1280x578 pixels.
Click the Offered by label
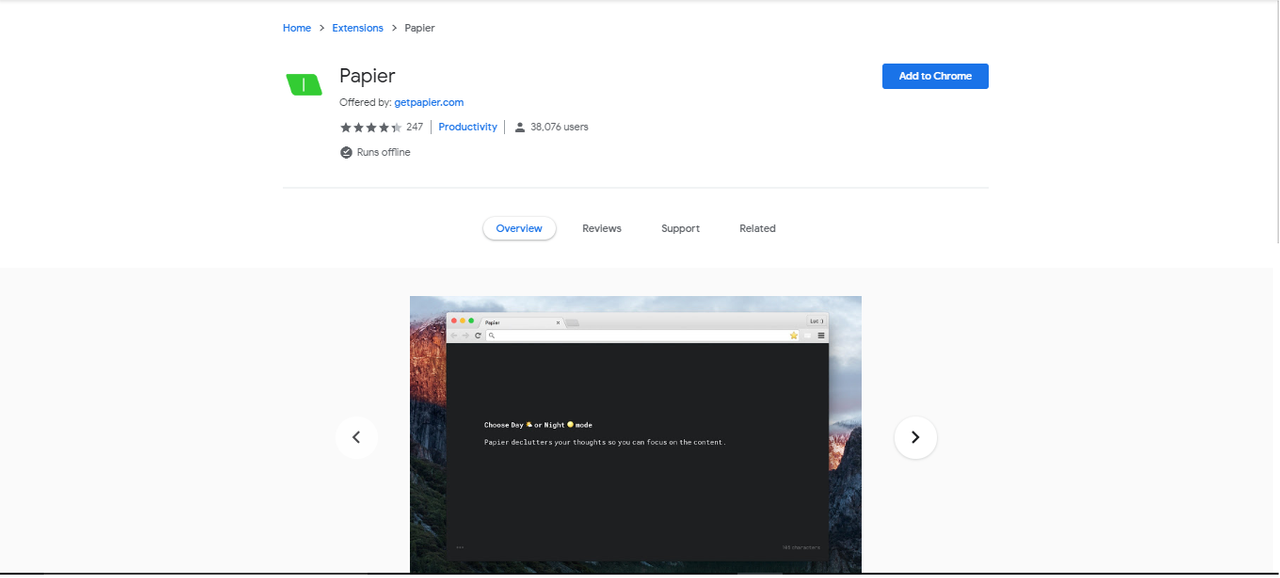(x=365, y=102)
